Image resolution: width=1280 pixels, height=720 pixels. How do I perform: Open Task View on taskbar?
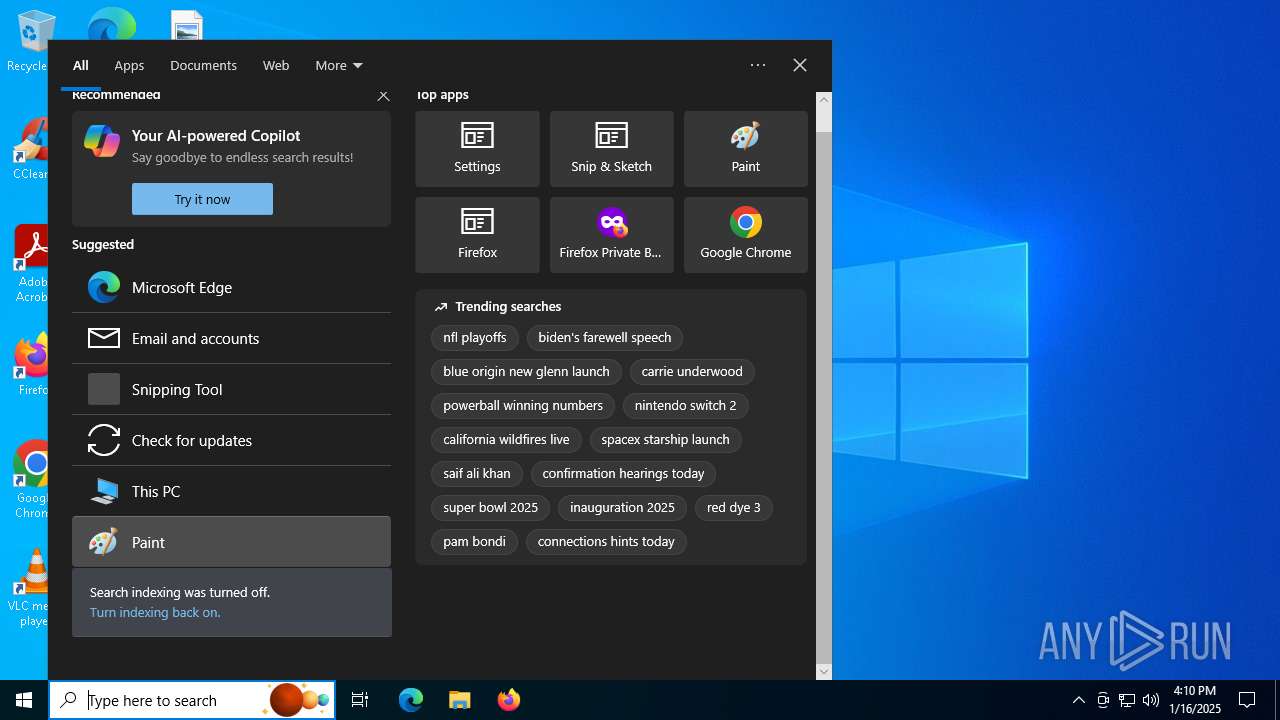pyautogui.click(x=360, y=700)
